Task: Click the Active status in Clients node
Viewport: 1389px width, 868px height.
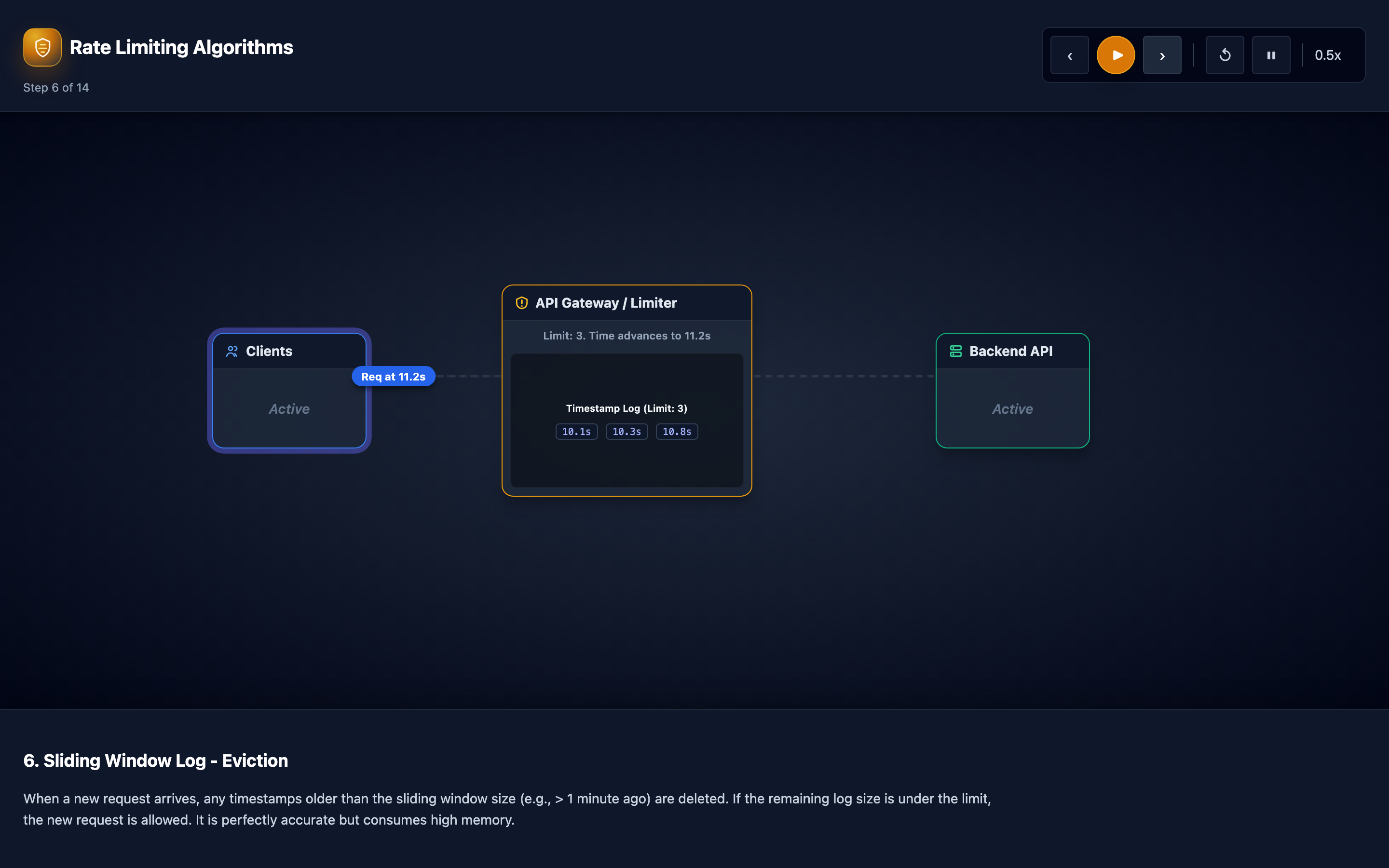Action: 289,409
